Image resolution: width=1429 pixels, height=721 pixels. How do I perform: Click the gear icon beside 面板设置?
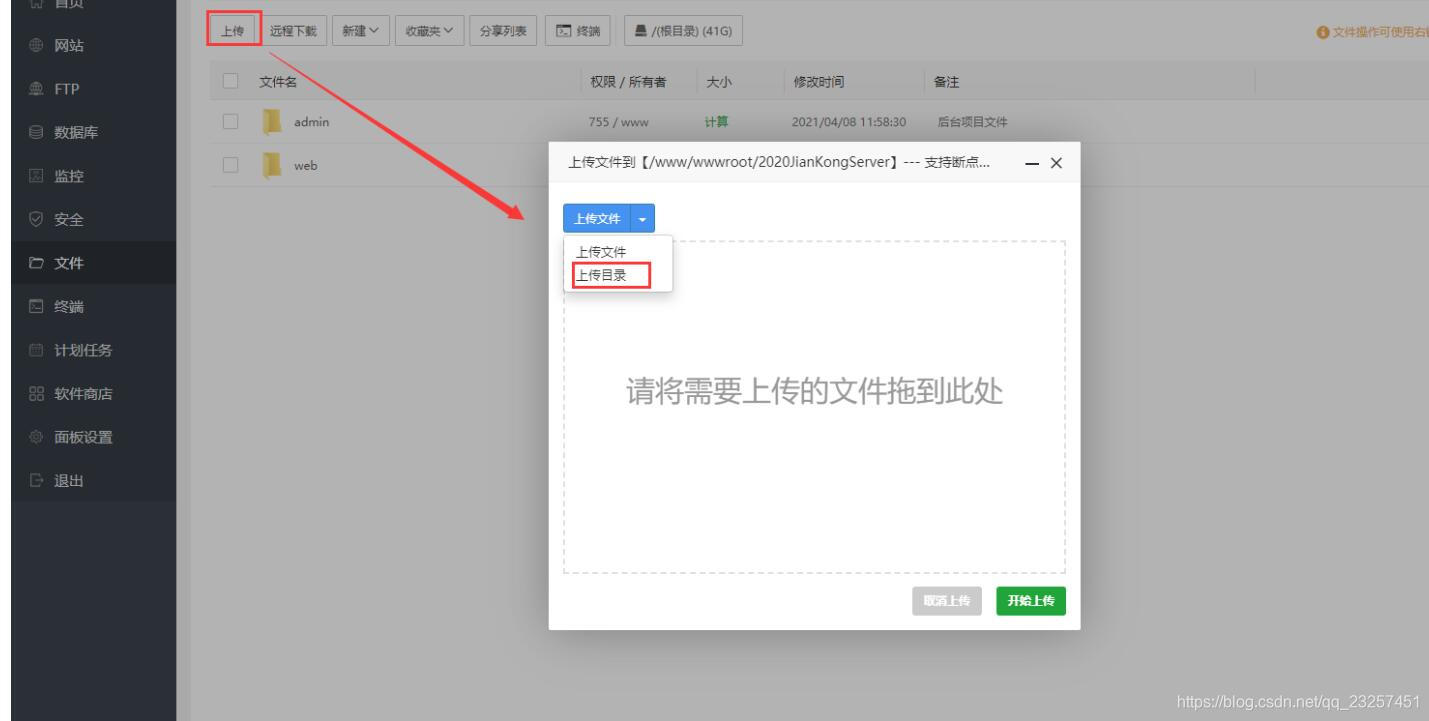38,437
